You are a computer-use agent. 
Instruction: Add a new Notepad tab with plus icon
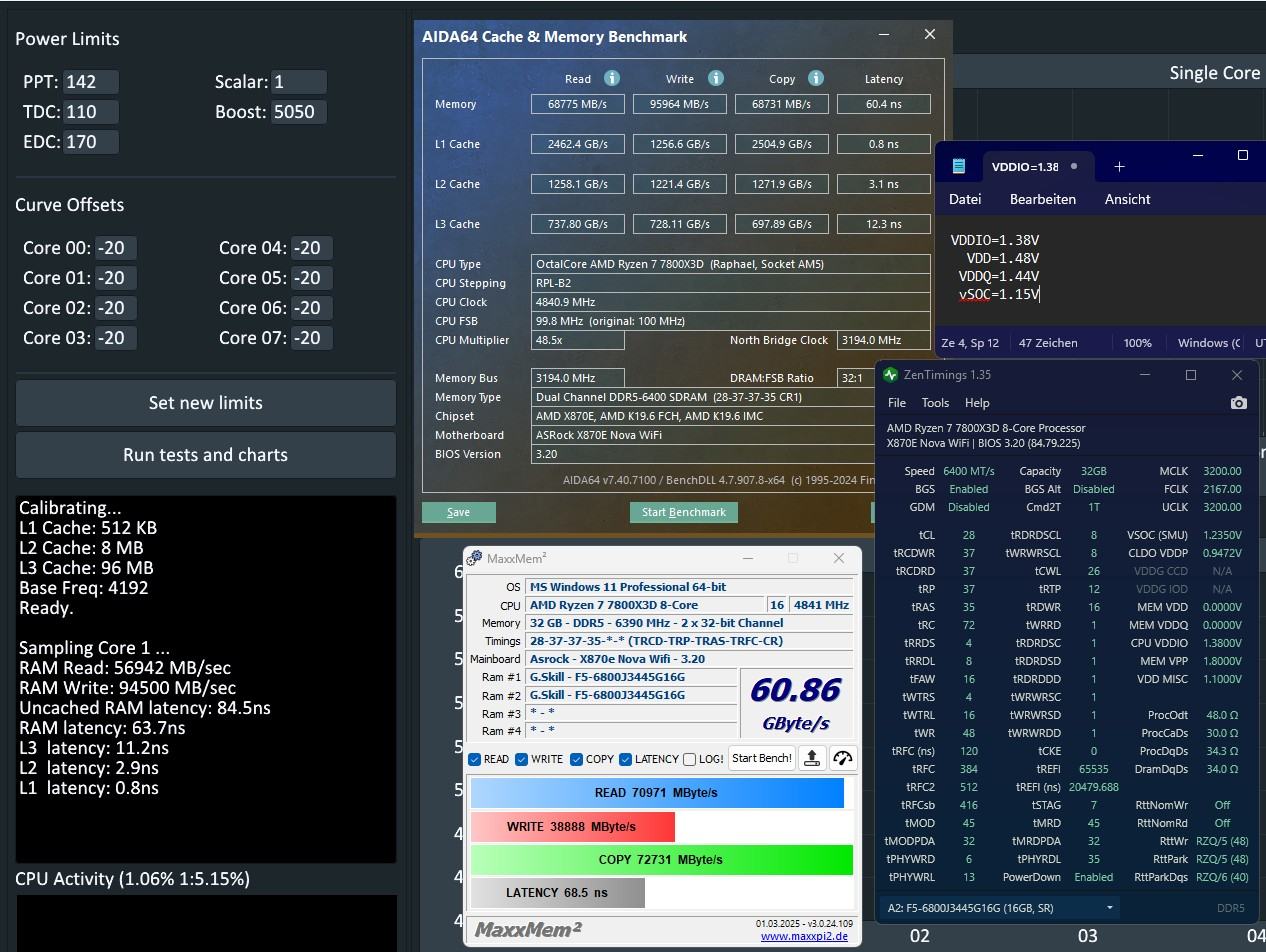pyautogui.click(x=1119, y=166)
